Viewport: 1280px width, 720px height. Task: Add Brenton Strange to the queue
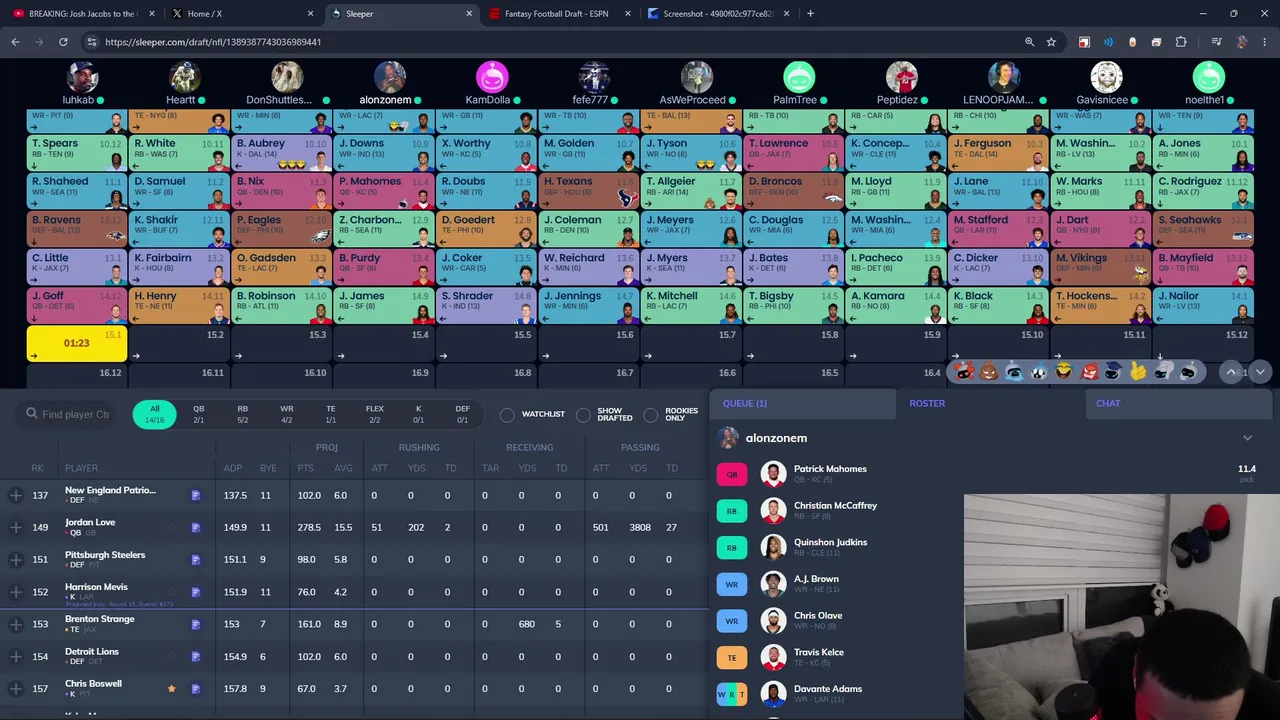click(x=15, y=624)
